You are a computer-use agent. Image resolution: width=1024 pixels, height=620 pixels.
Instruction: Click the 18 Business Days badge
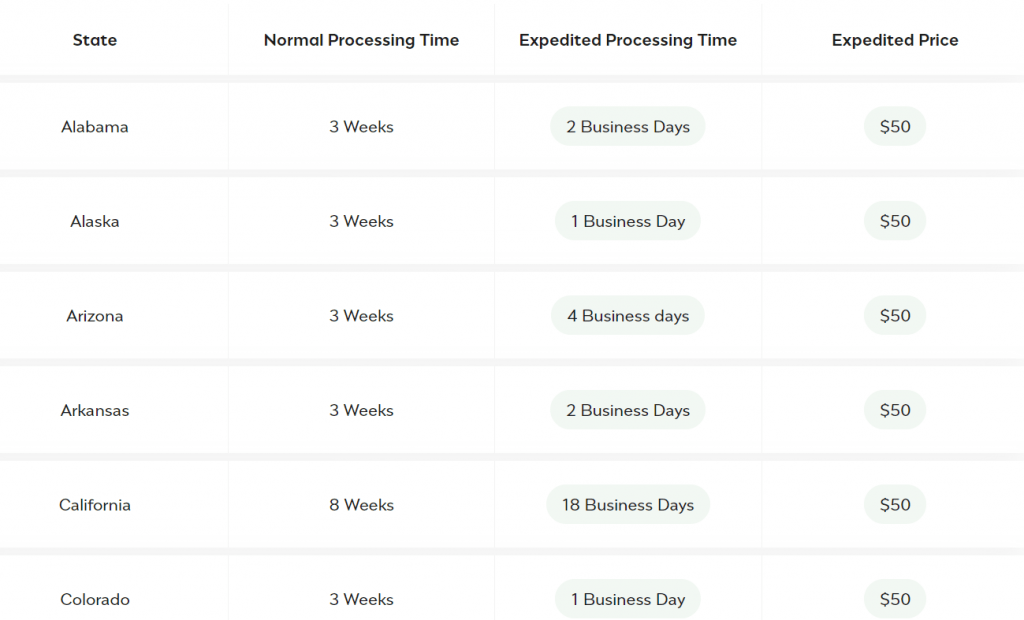(628, 505)
